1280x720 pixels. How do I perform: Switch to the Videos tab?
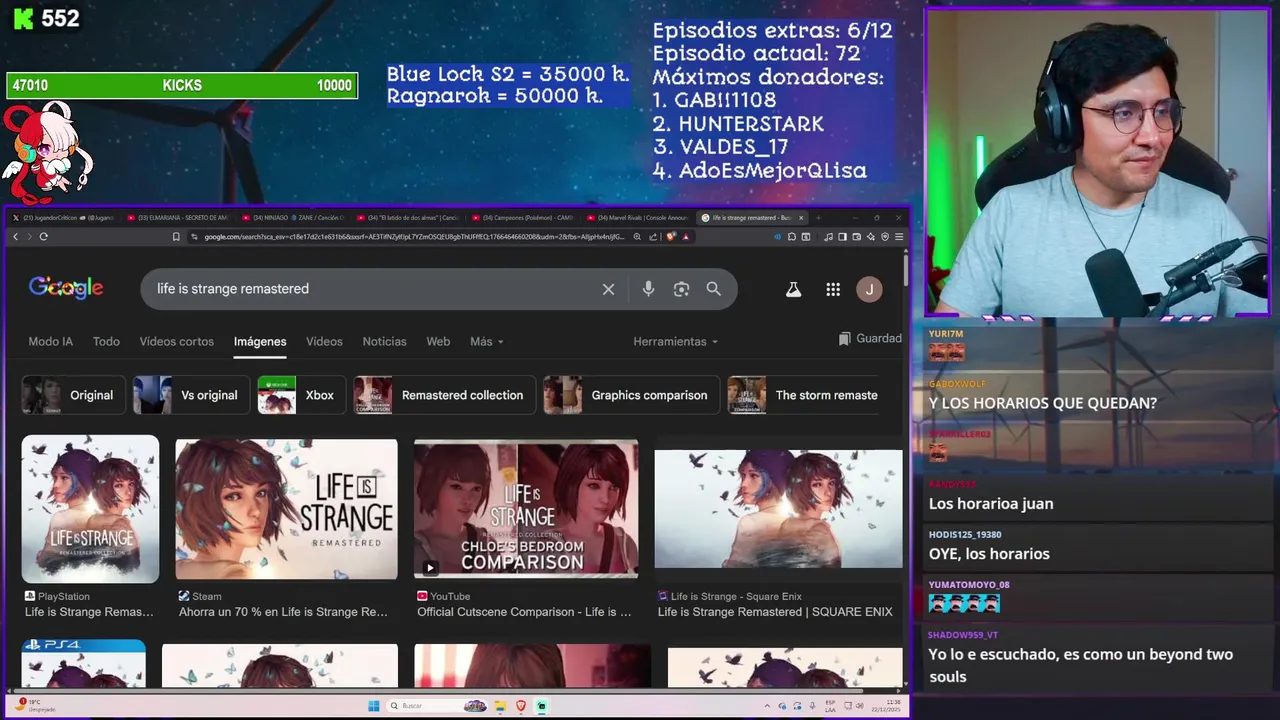(x=324, y=342)
